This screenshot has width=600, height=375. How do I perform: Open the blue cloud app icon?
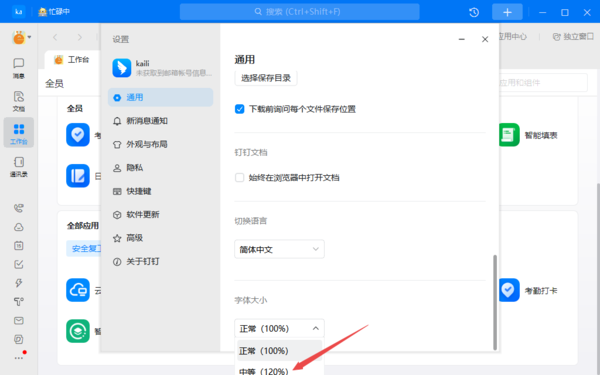click(x=78, y=290)
